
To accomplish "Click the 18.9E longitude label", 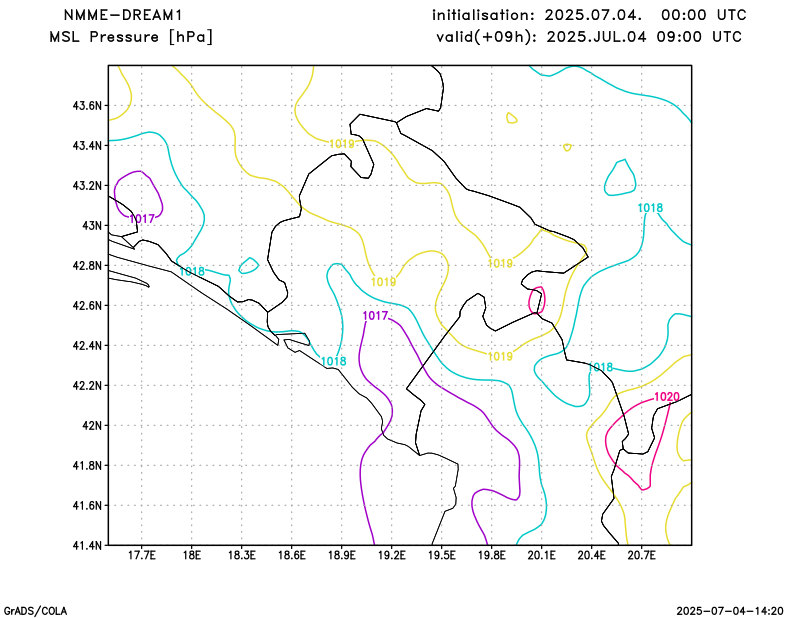I will 341,555.
